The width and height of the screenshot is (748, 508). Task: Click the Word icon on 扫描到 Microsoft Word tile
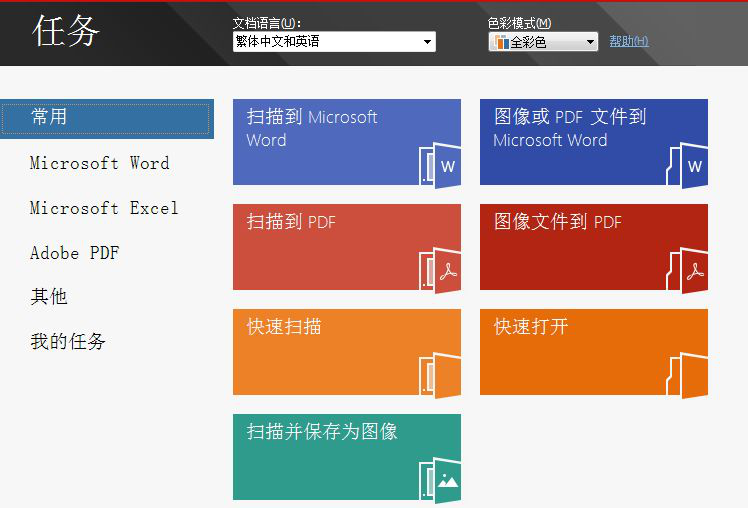(x=440, y=165)
